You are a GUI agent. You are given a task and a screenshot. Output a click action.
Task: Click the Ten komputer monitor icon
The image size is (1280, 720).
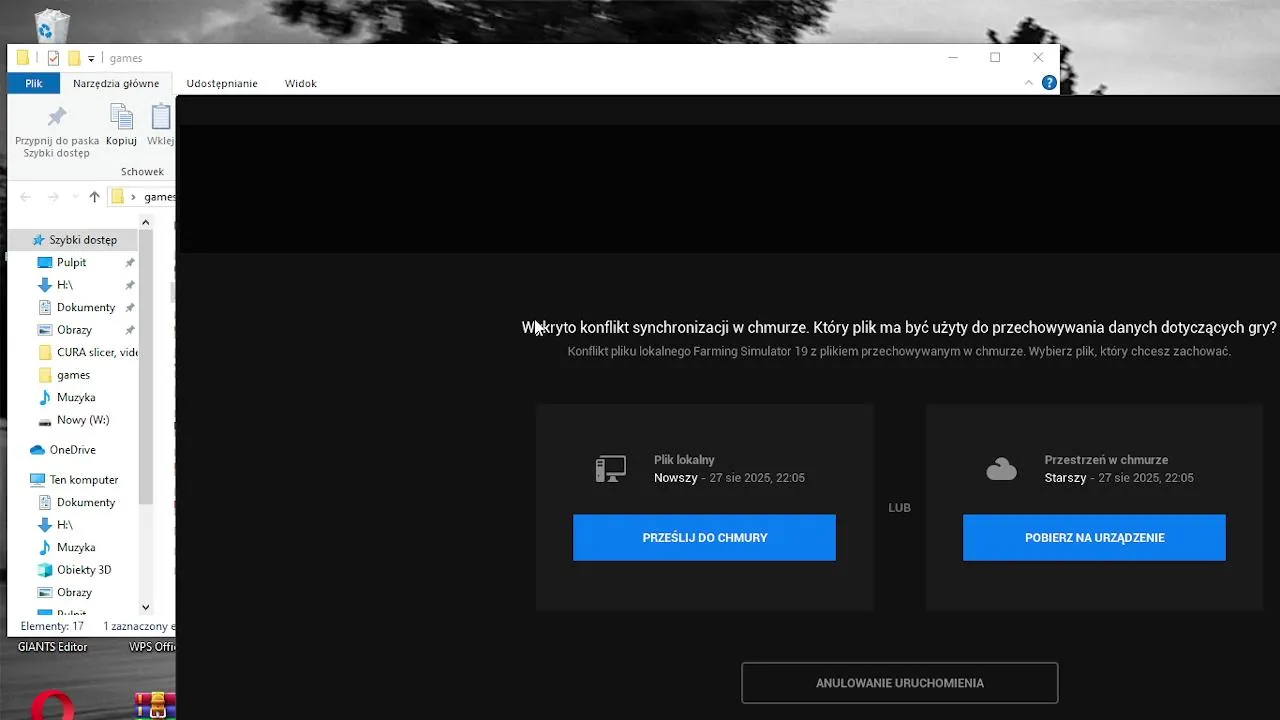click(37, 480)
